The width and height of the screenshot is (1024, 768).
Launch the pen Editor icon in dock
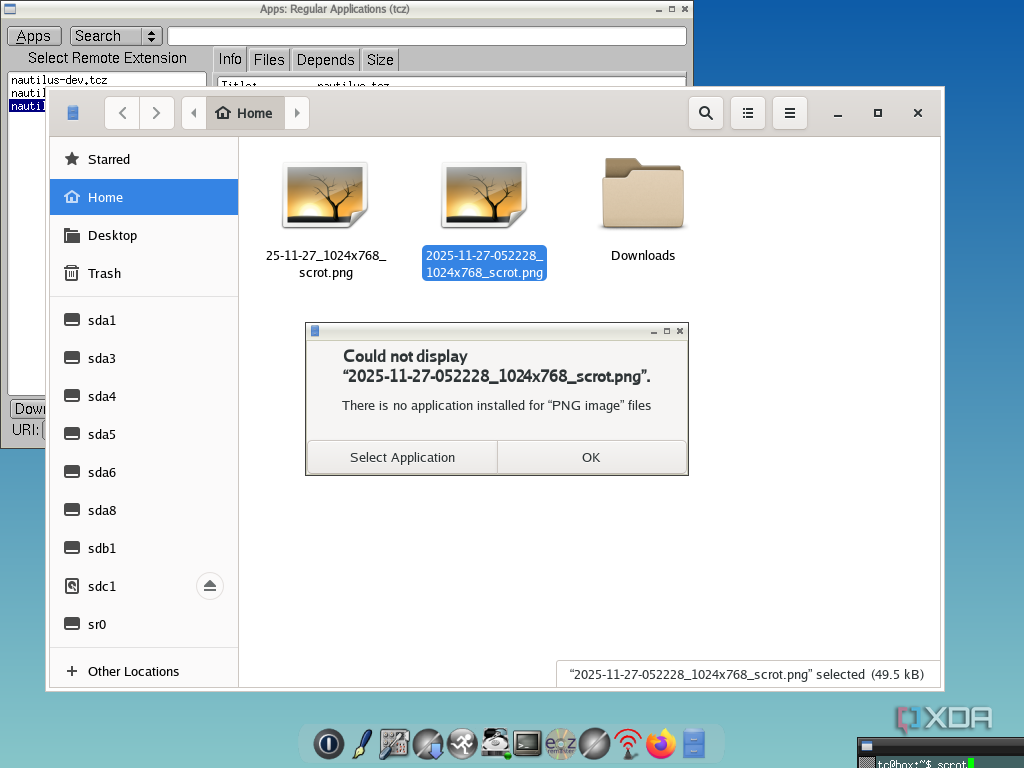click(x=362, y=744)
